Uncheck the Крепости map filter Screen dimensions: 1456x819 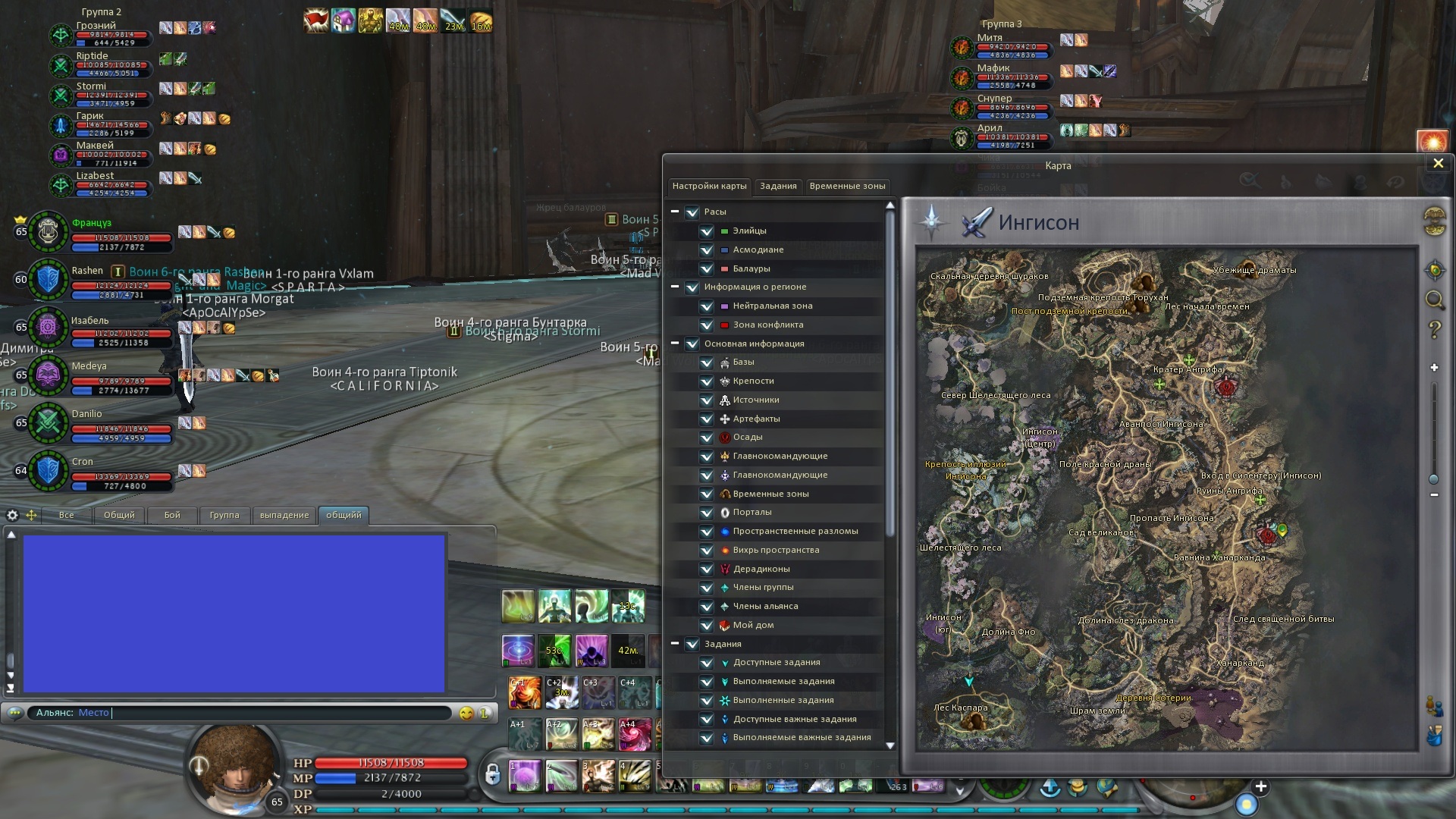(706, 381)
